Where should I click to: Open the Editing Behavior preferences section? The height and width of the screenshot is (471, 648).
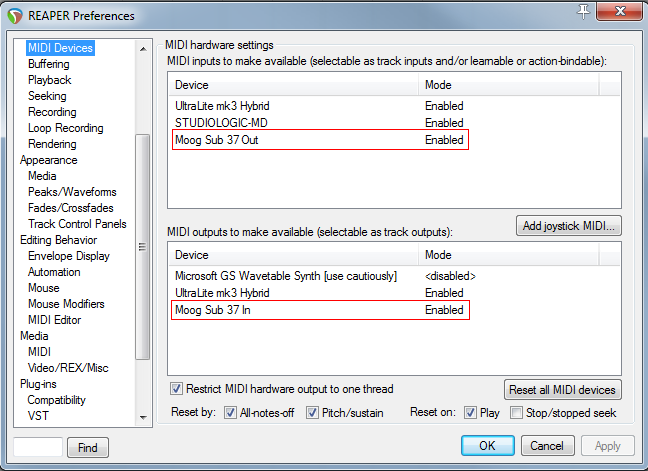point(58,240)
